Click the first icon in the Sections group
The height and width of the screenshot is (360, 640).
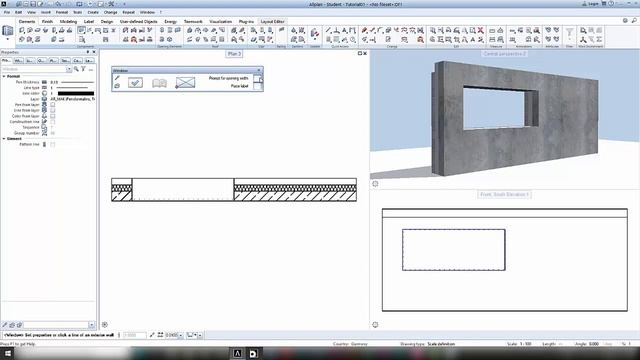[x=293, y=31]
